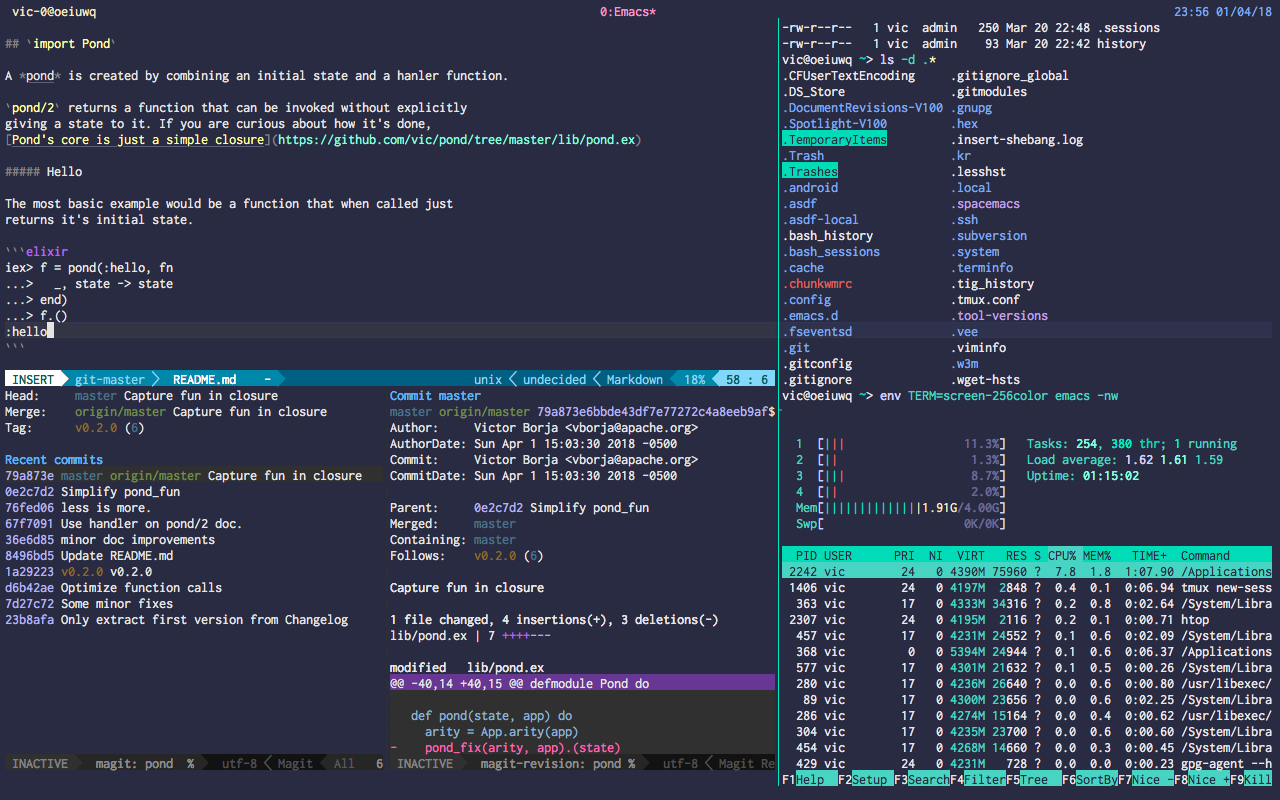
Task: Click the Merge: origin/master line in magit
Action: tap(166, 412)
